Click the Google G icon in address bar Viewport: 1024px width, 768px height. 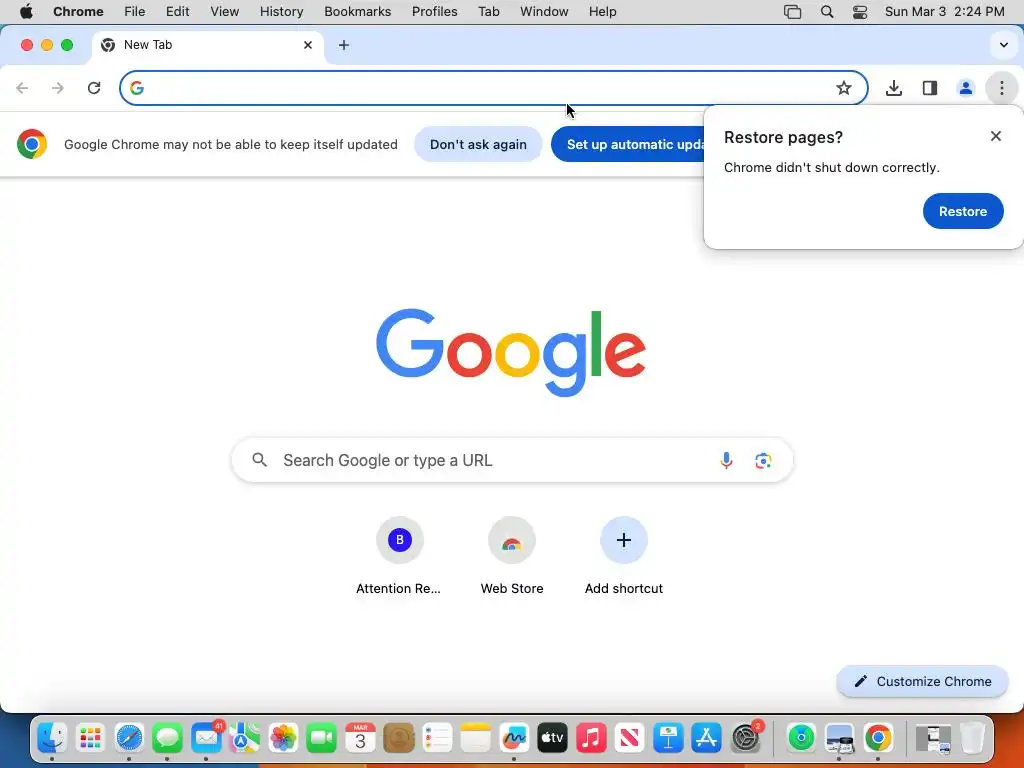tap(136, 88)
